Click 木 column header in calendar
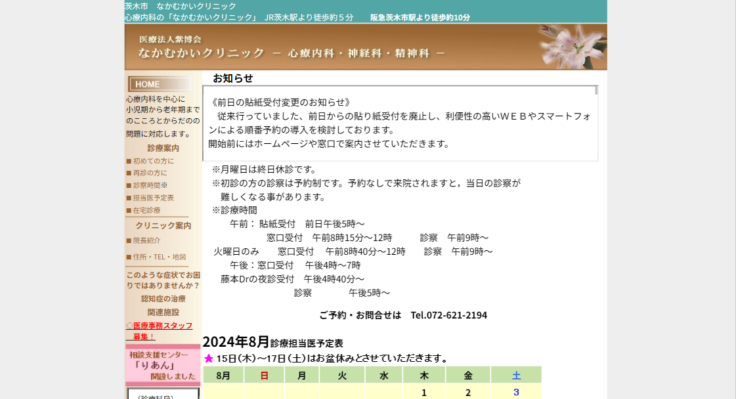 coord(424,376)
